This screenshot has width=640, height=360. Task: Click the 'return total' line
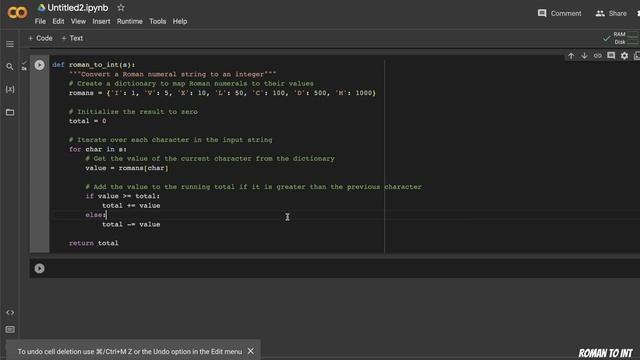tap(93, 243)
